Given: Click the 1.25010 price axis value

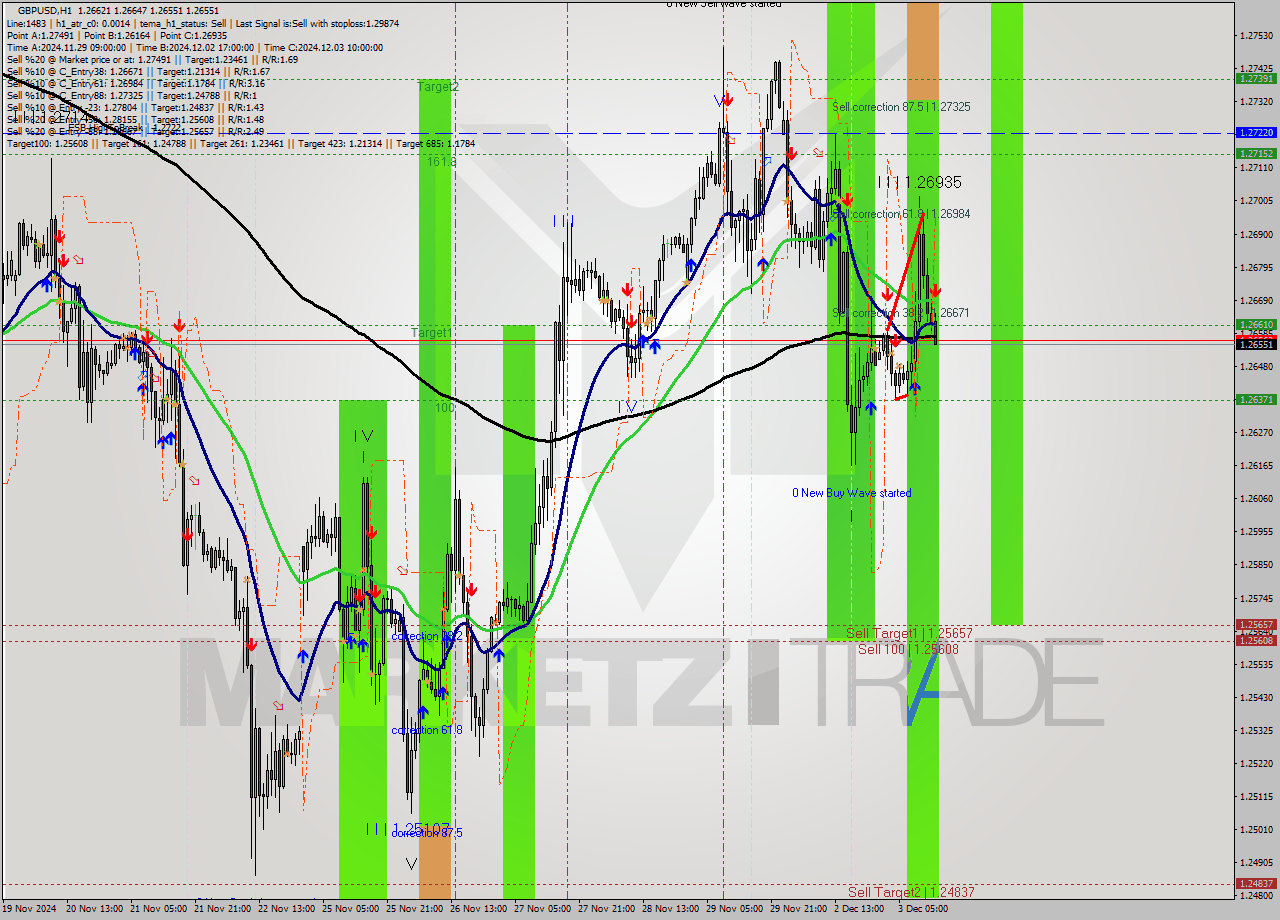Looking at the screenshot, I should tap(1256, 829).
